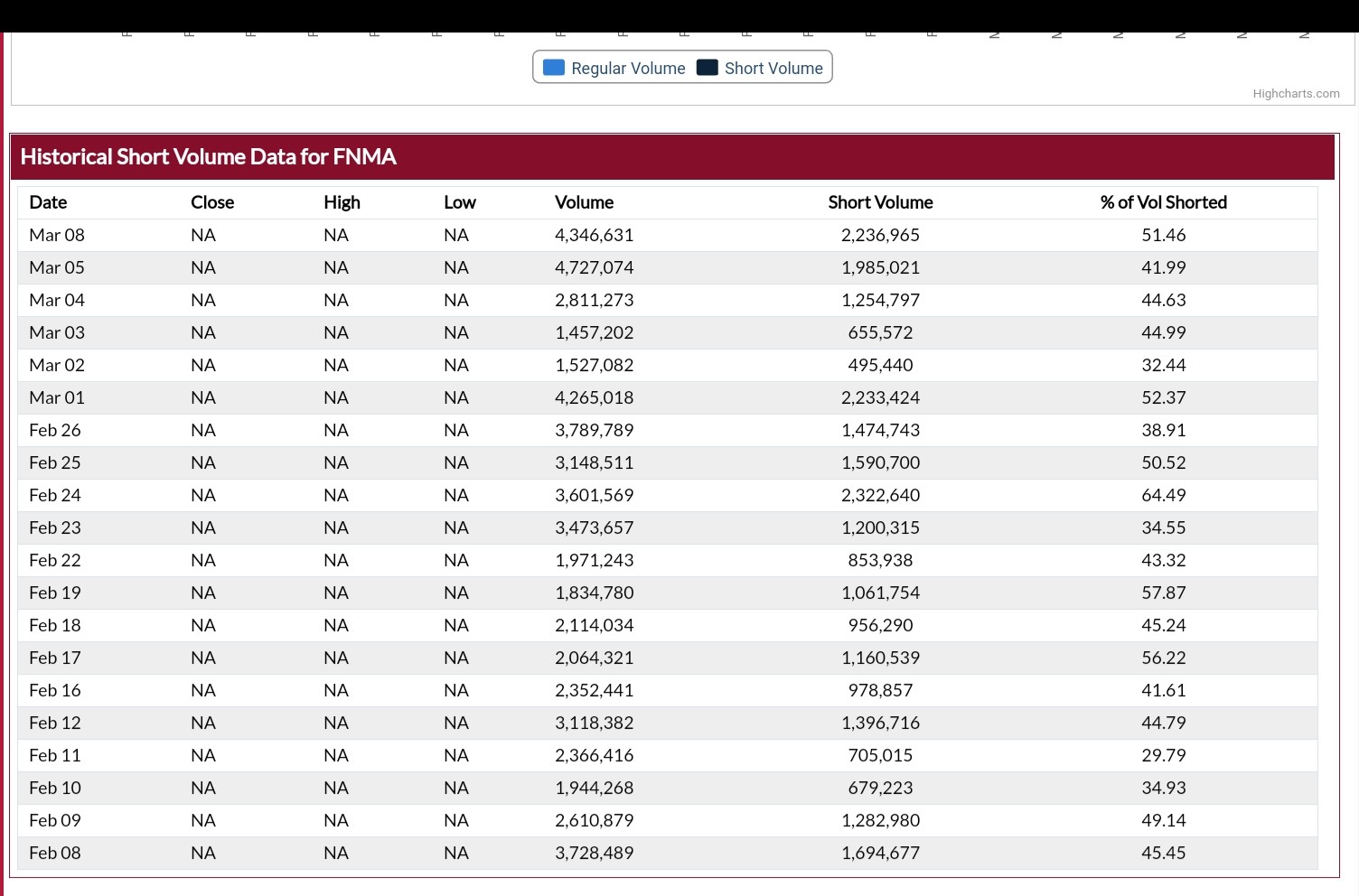Image resolution: width=1359 pixels, height=896 pixels.
Task: Click the Close column header
Action: 212,202
